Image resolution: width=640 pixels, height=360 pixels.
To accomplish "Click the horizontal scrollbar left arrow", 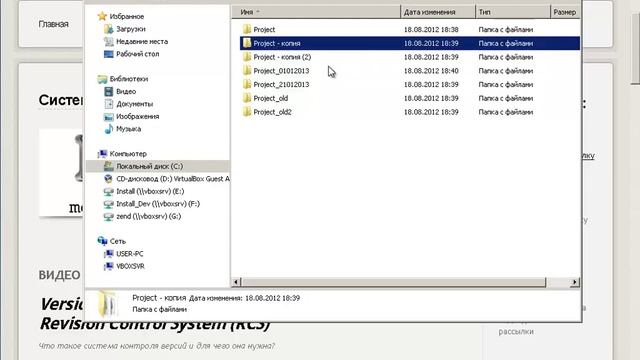I will coord(236,282).
